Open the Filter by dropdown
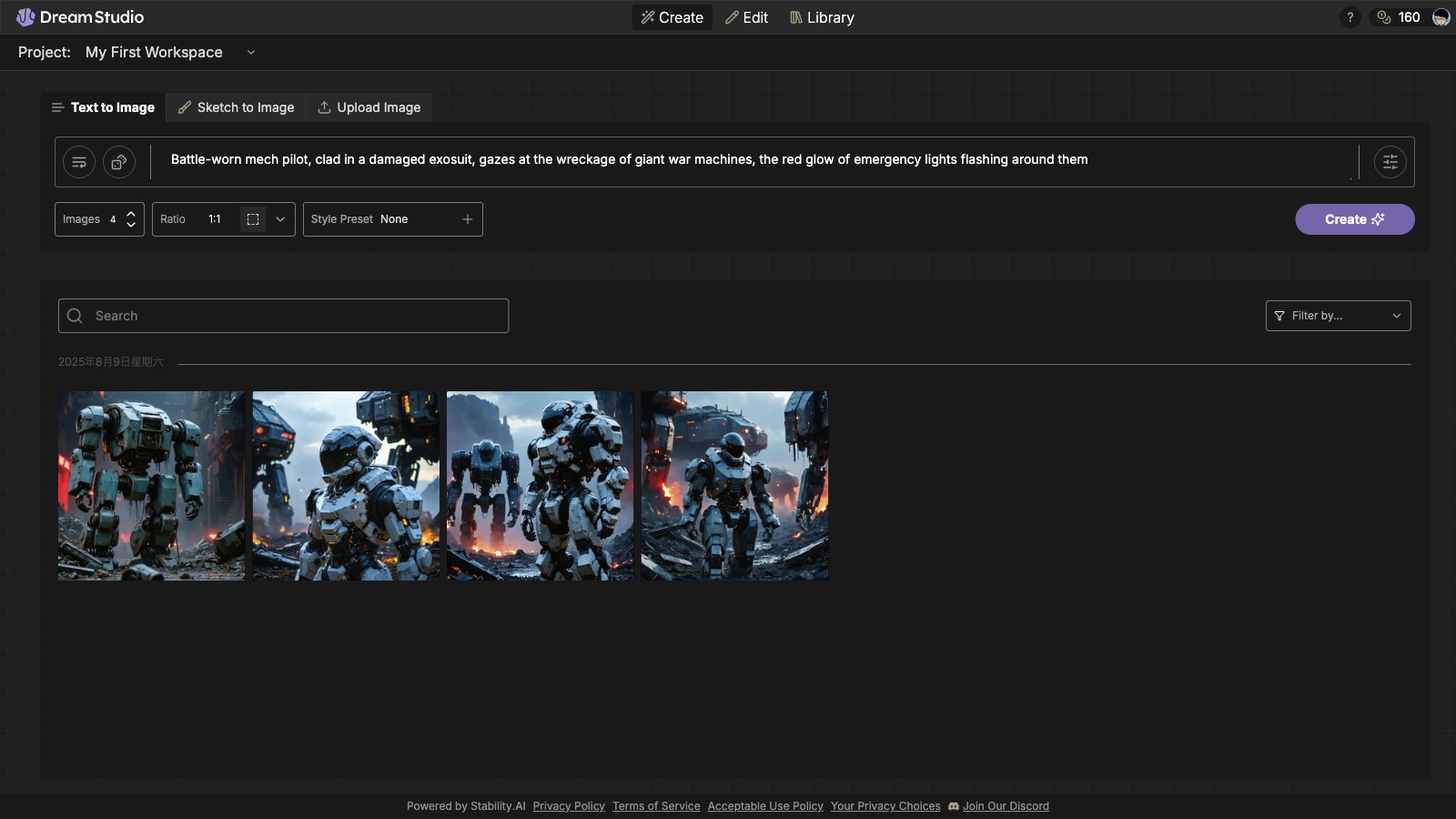The width and height of the screenshot is (1456, 819). (1338, 316)
